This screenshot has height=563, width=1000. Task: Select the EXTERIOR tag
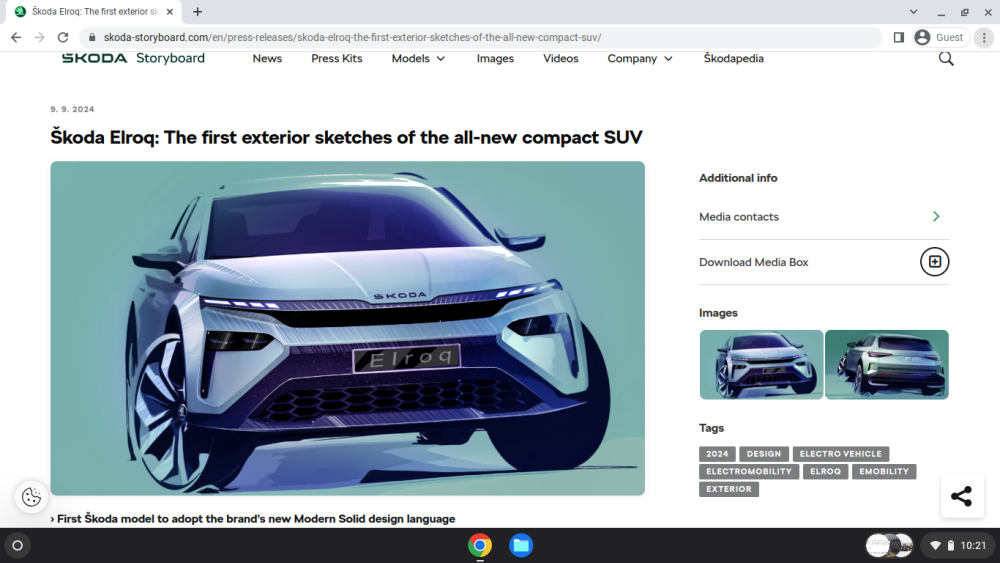[x=728, y=490]
